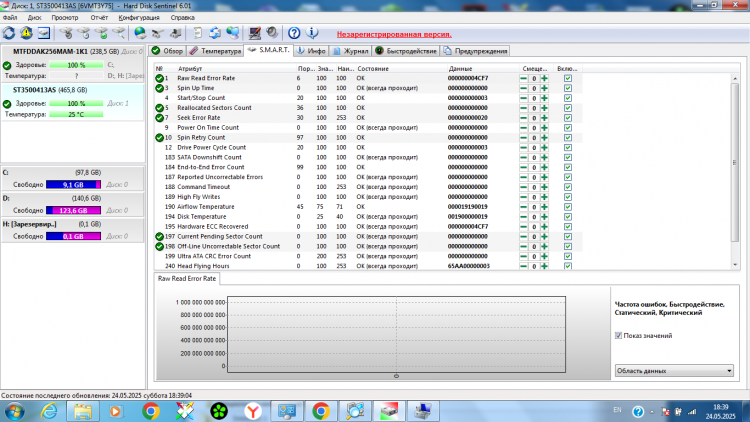Open the Отчёт menu
Viewport: 750px width, 422px height.
pyautogui.click(x=99, y=17)
